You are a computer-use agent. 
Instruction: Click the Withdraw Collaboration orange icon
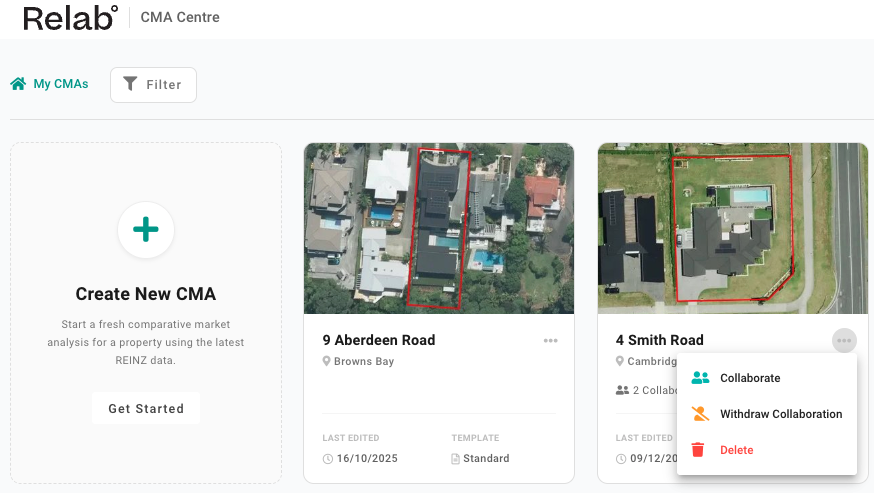[700, 414]
